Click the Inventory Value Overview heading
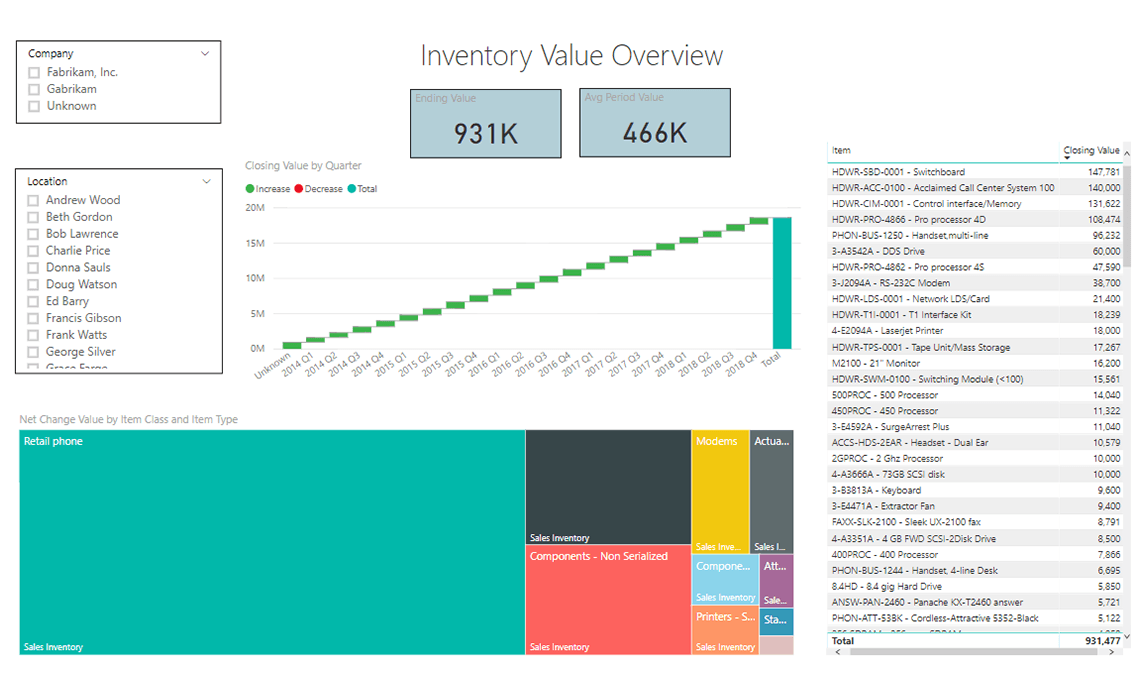The width and height of the screenshot is (1140, 687). pos(571,56)
